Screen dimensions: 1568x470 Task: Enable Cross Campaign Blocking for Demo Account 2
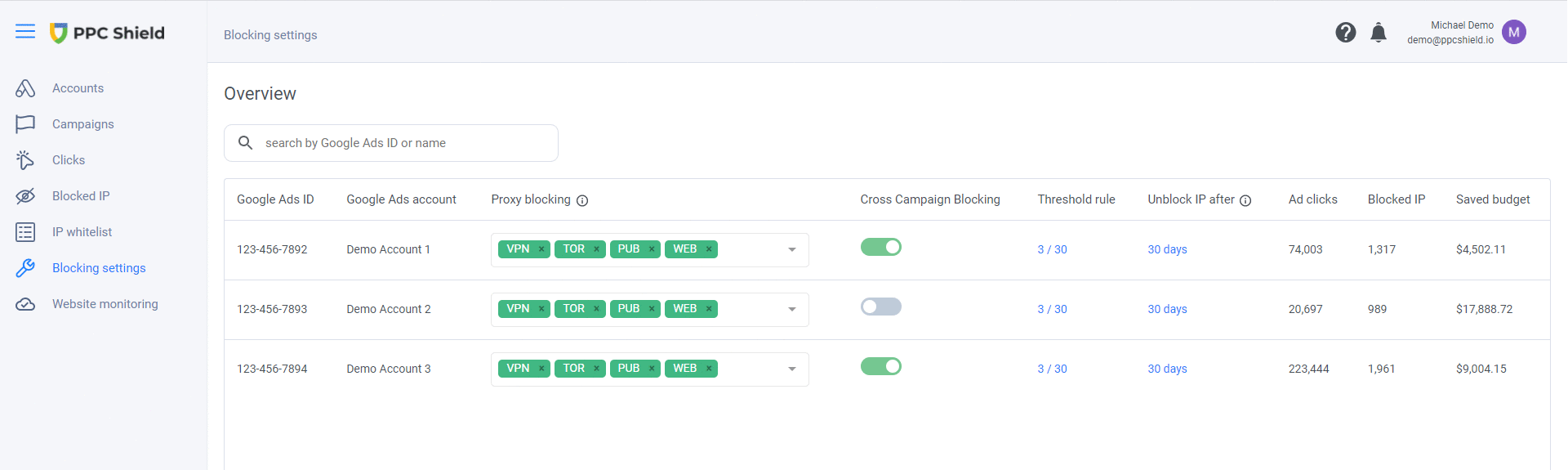tap(880, 307)
